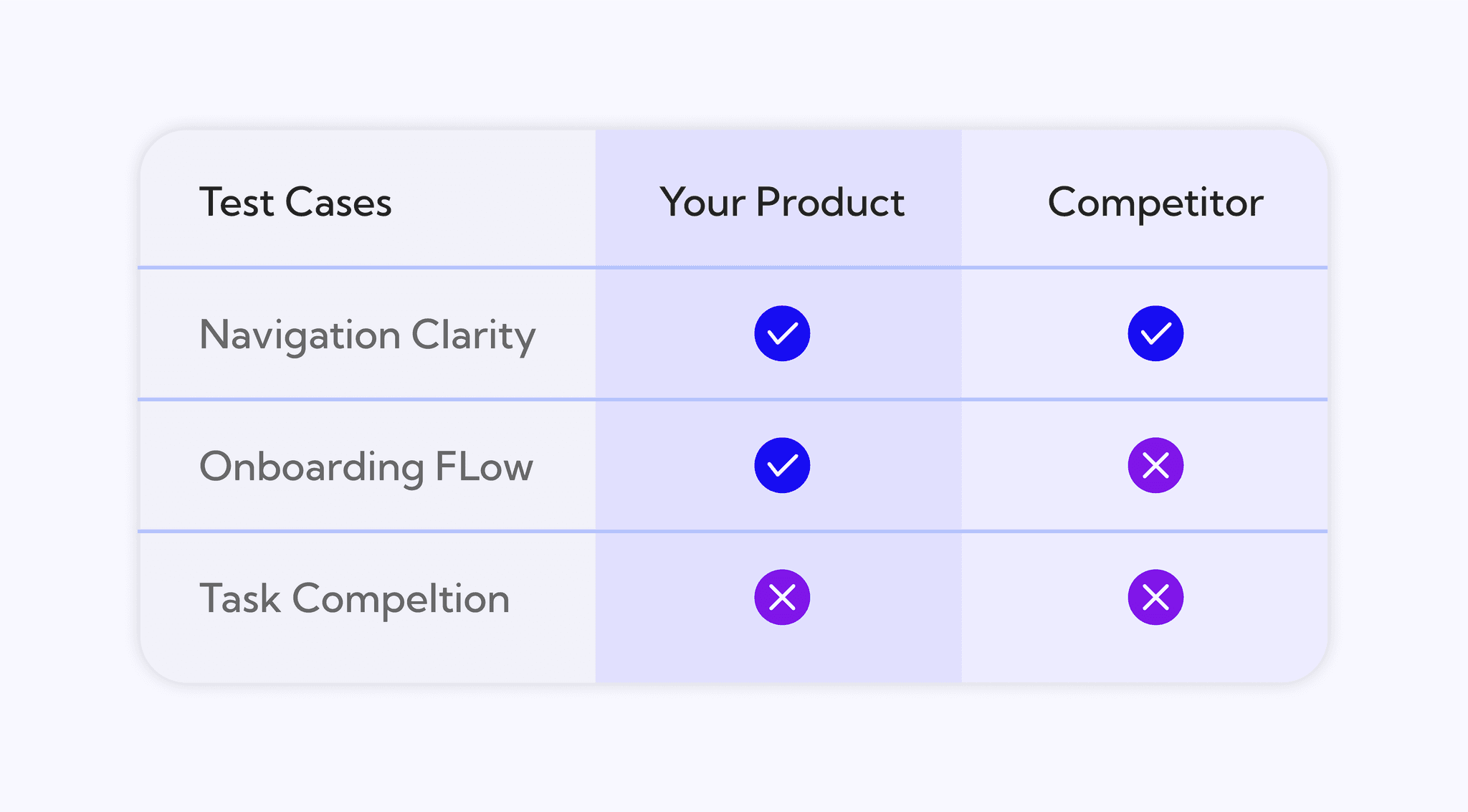1468x812 pixels.
Task: Click the word Onboarding
Action: pos(311,467)
